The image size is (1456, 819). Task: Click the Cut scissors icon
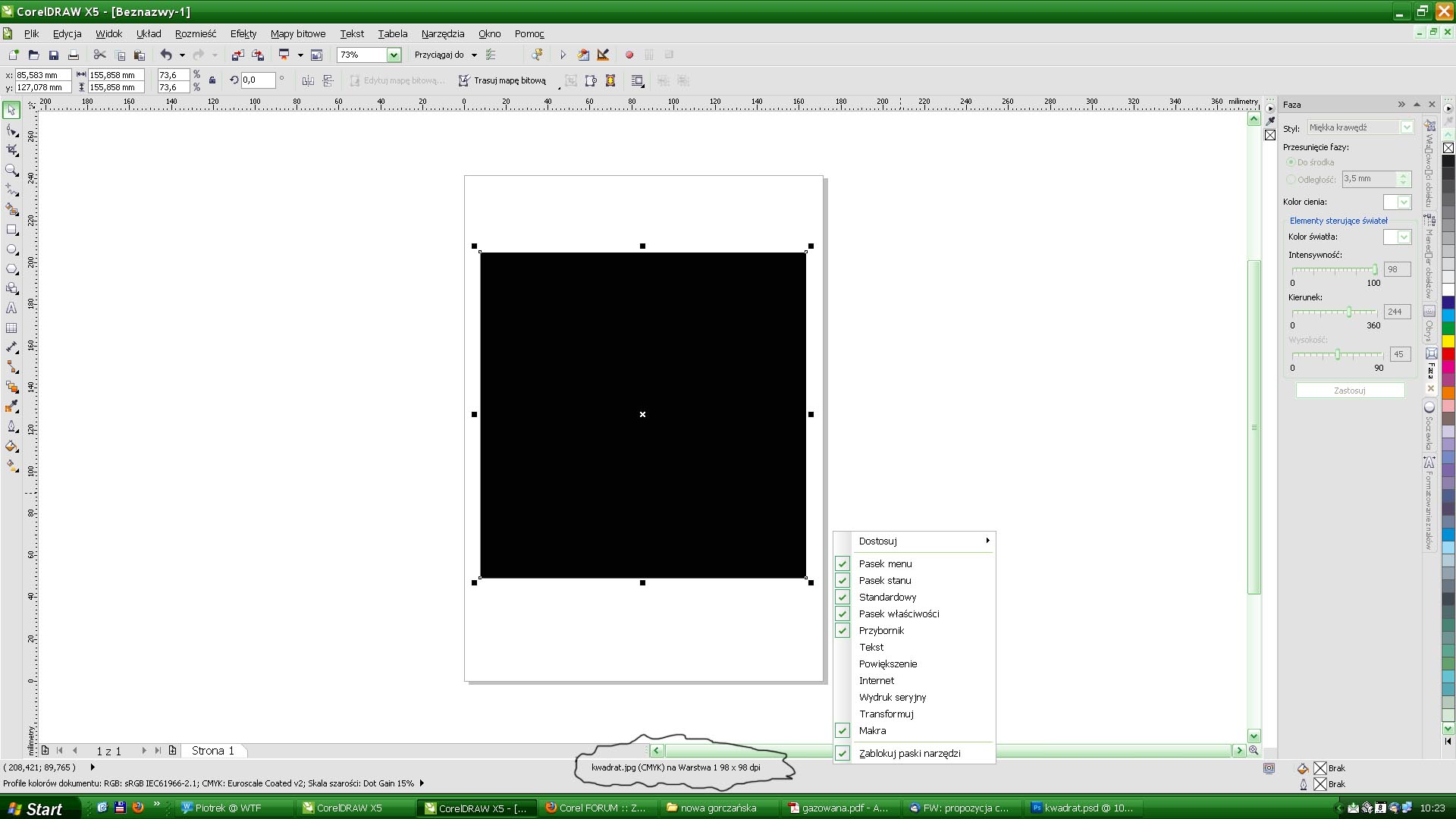pos(99,55)
